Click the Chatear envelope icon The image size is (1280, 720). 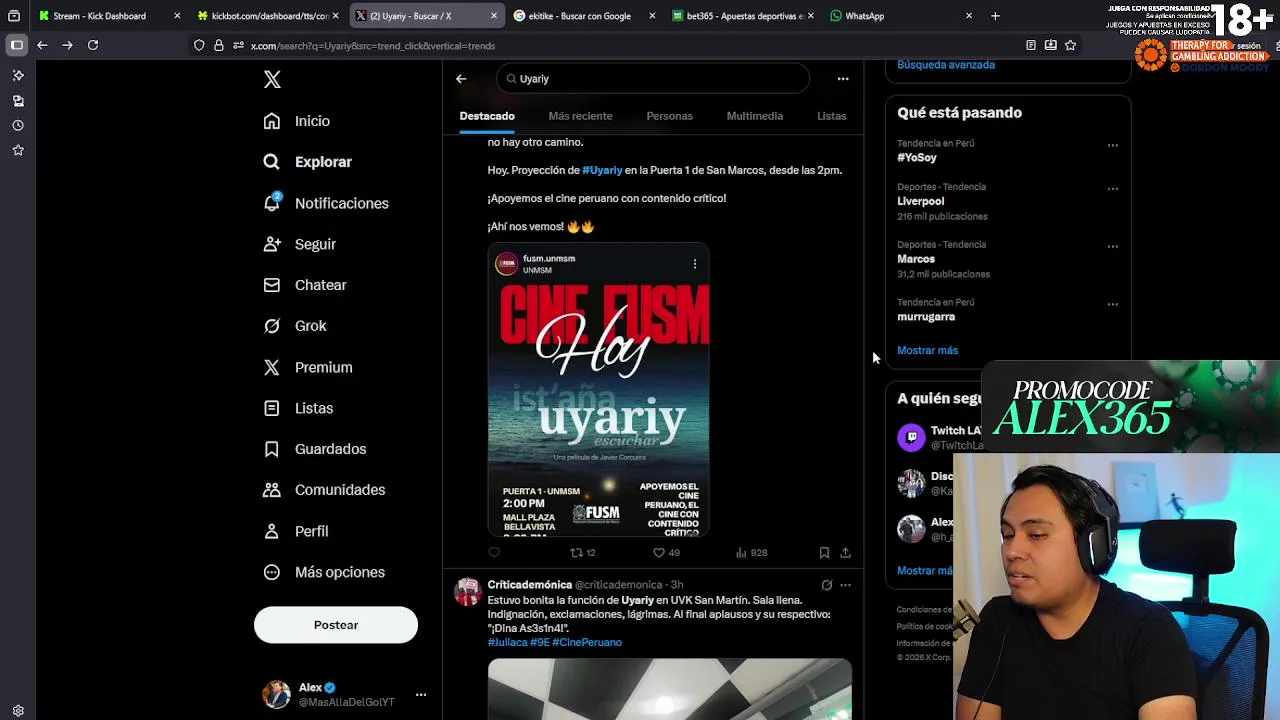point(272,285)
